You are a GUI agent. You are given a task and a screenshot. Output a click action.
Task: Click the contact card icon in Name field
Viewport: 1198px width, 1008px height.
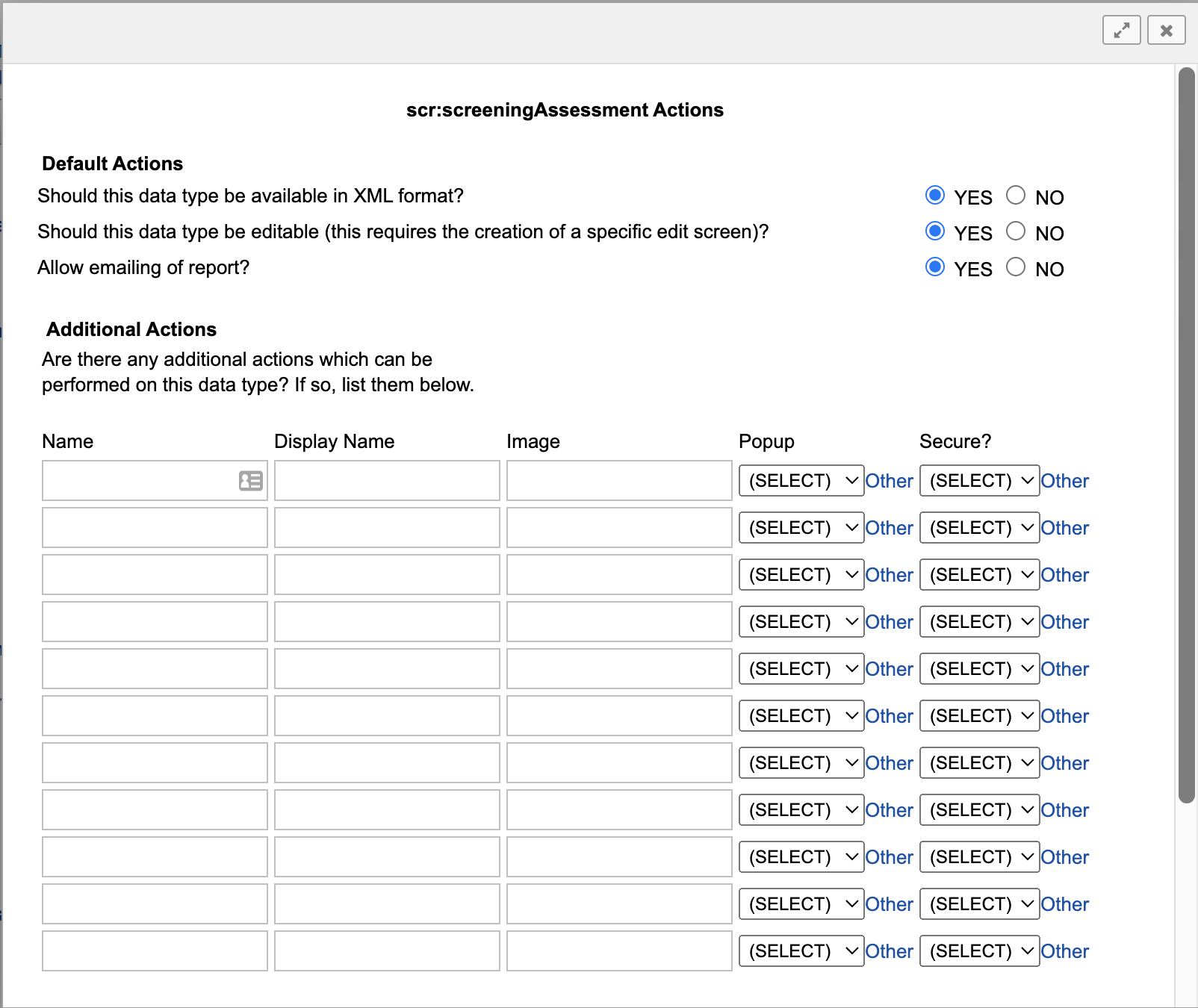pos(250,481)
